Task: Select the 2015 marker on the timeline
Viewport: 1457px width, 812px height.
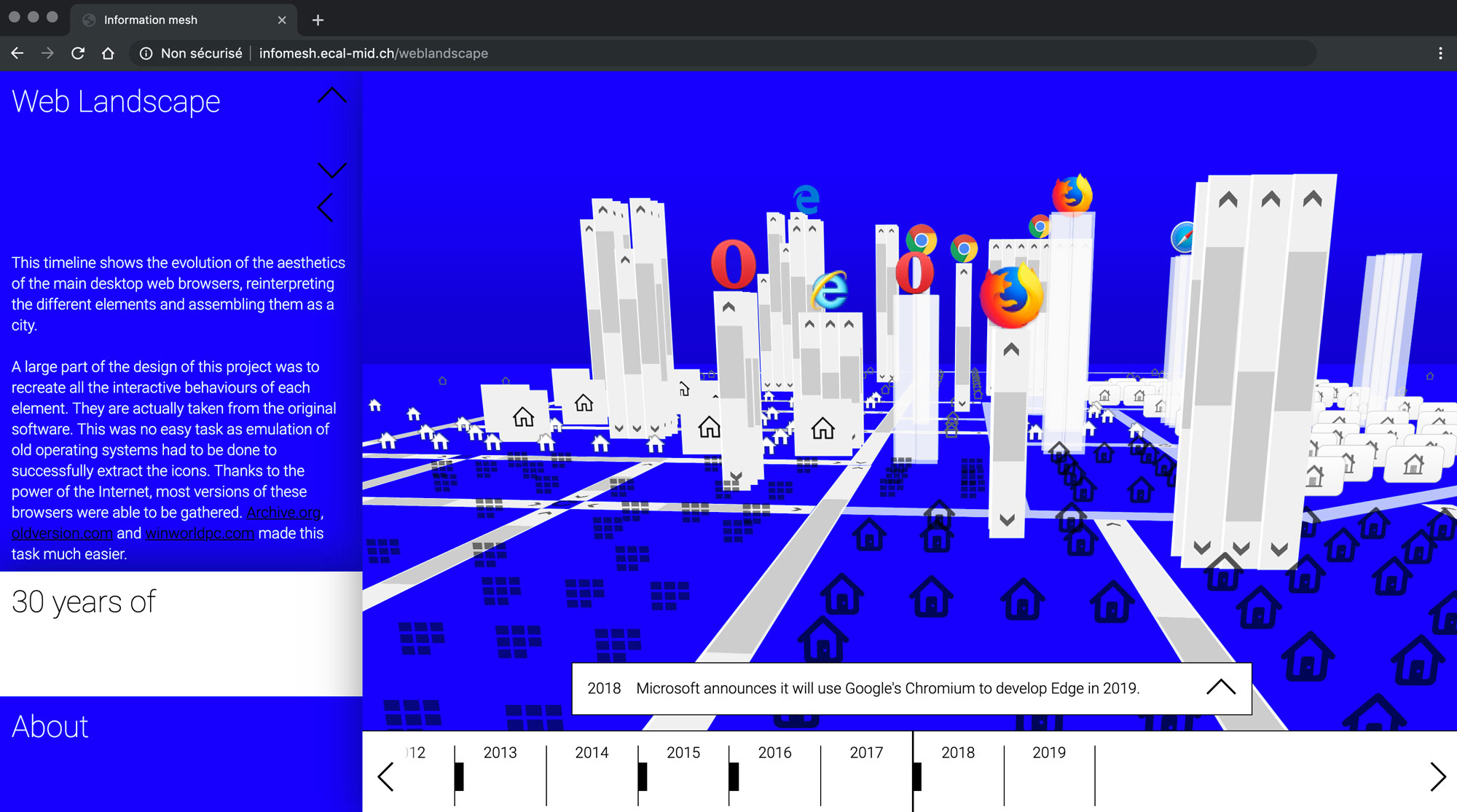Action: pyautogui.click(x=642, y=776)
